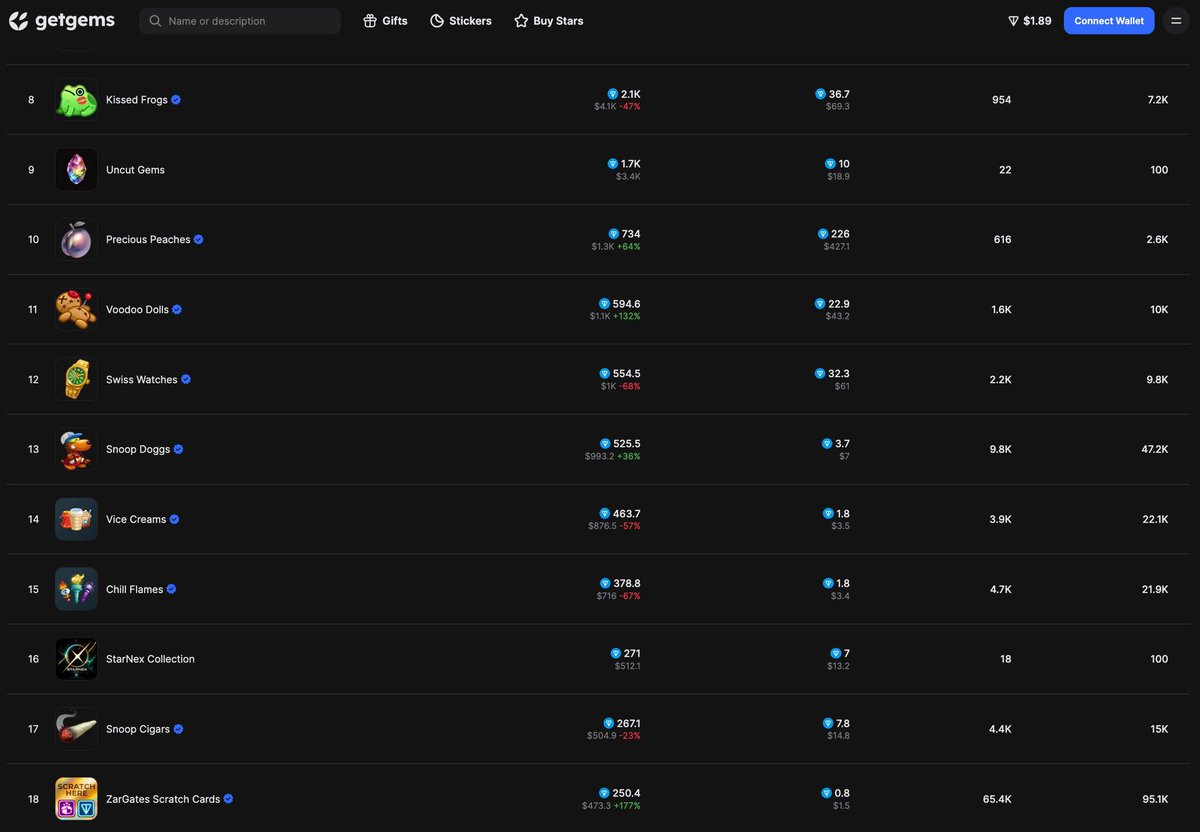
Task: Focus the Name or description search field
Action: point(240,21)
